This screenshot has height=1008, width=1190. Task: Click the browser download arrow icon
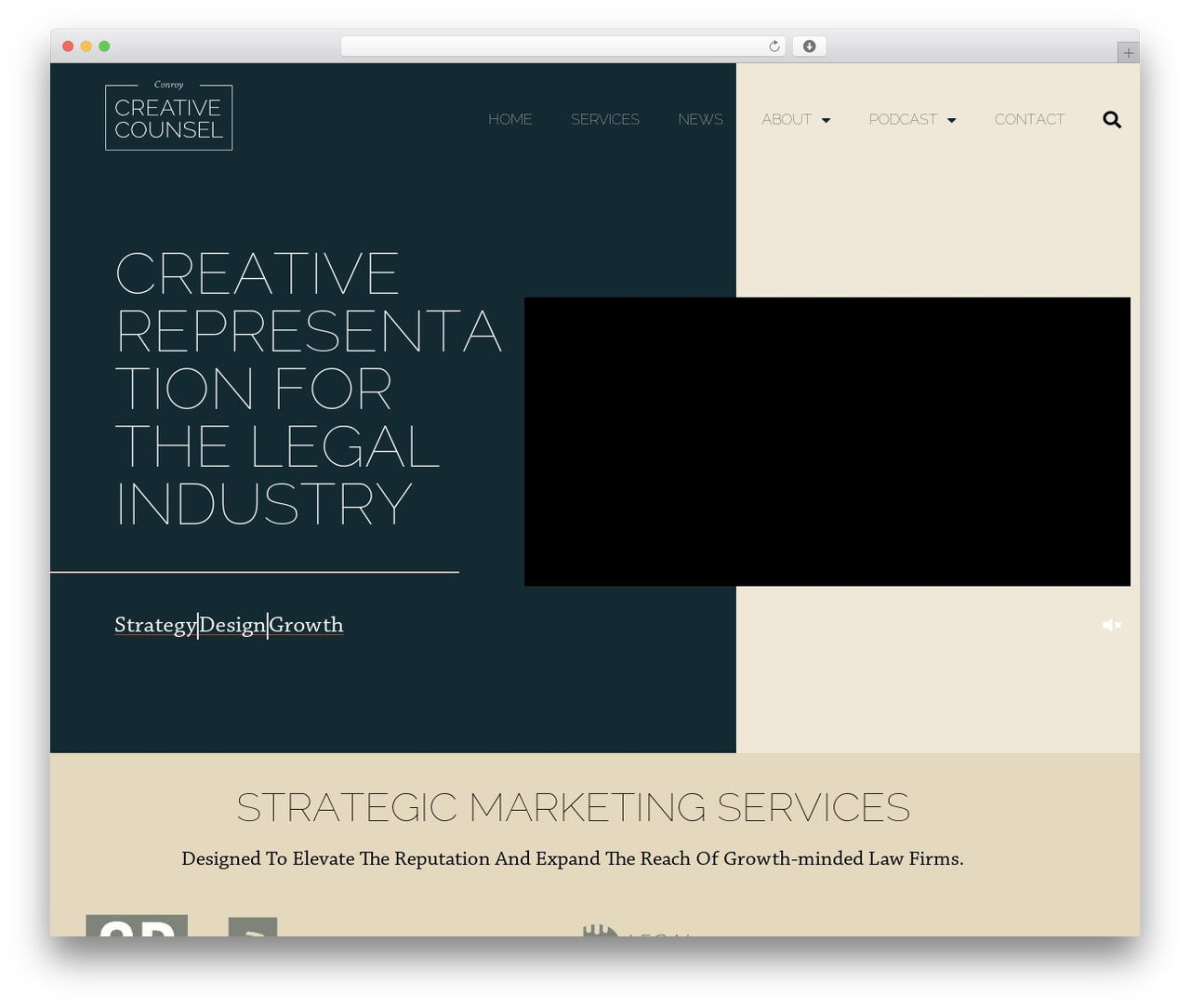[x=809, y=46]
